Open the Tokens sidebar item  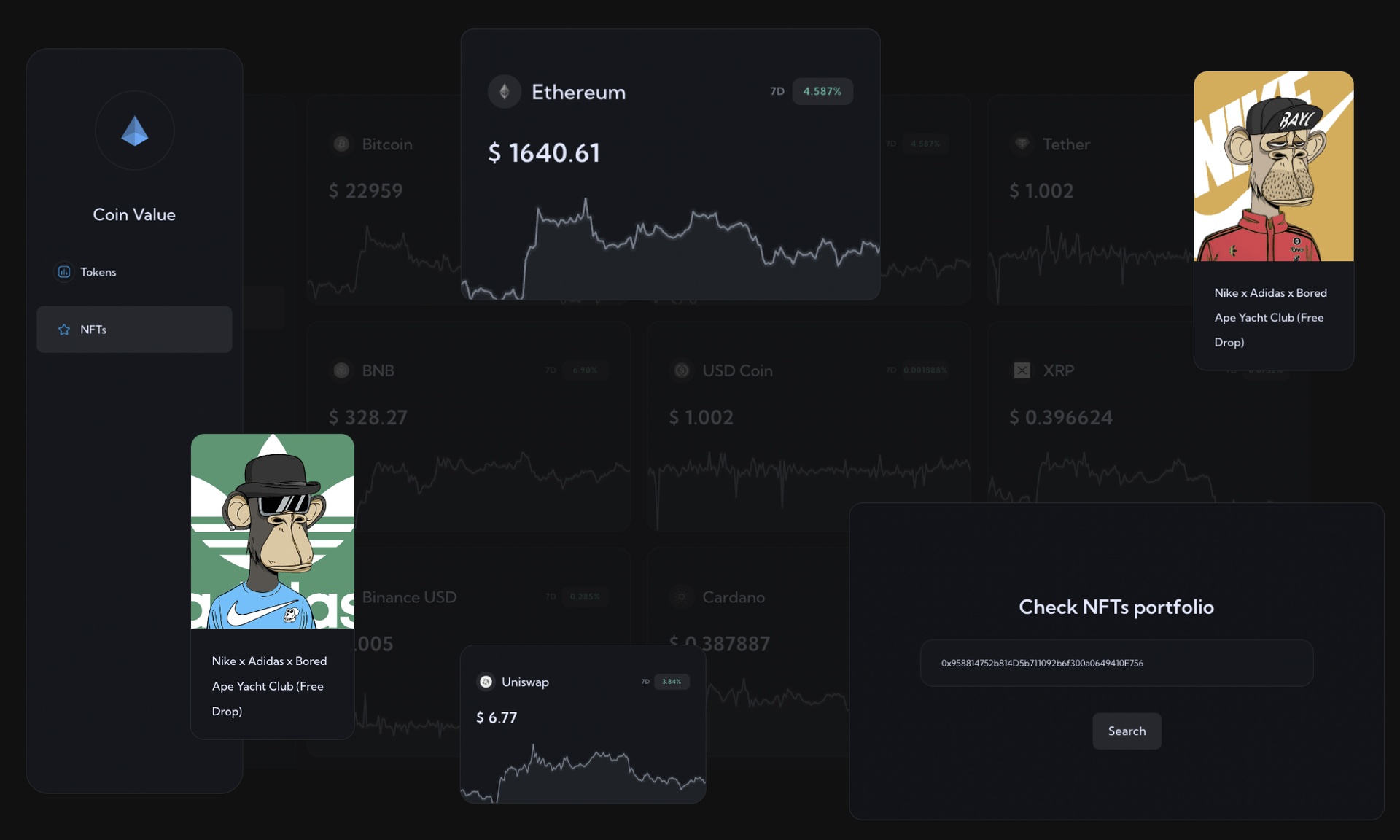(x=134, y=272)
